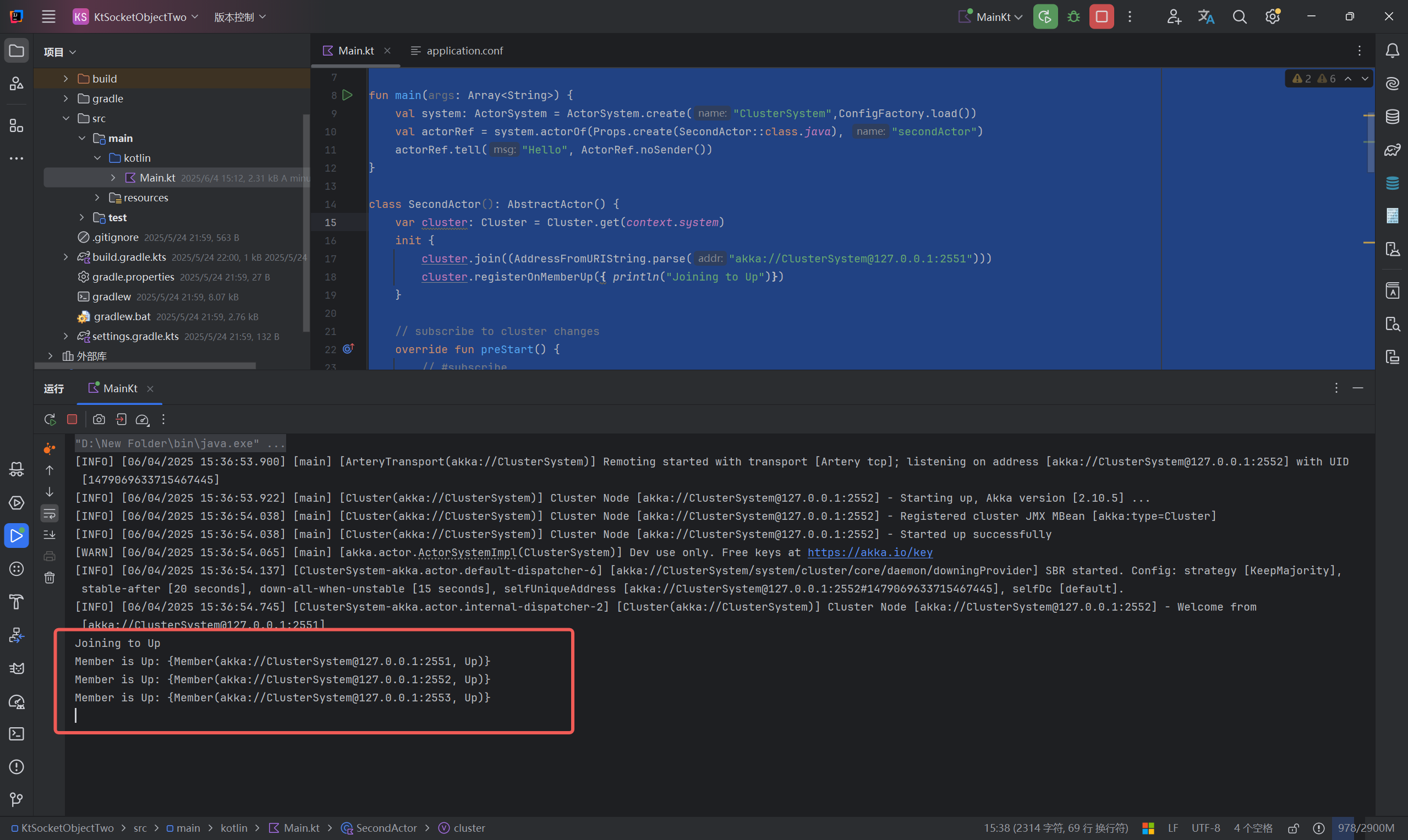Open the main hamburger menu
The height and width of the screenshot is (840, 1408).
coord(48,17)
